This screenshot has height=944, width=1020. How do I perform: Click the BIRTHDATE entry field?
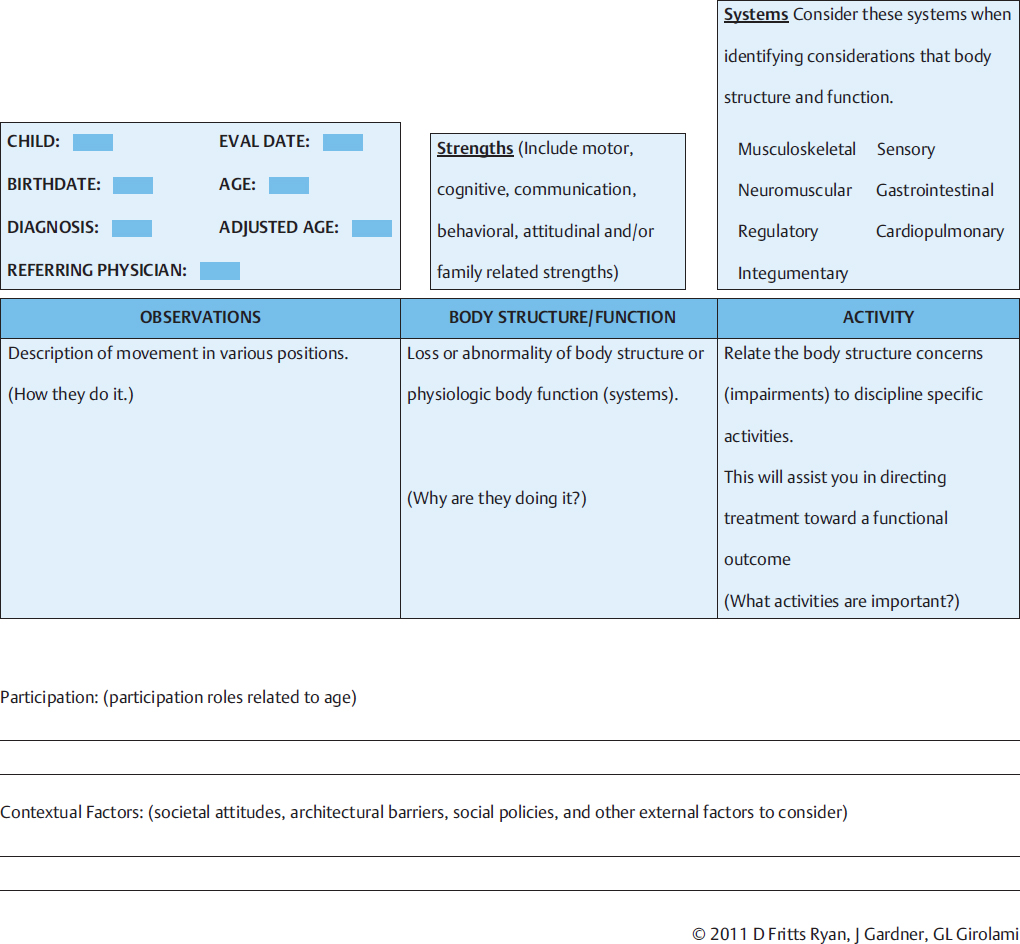(x=133, y=185)
